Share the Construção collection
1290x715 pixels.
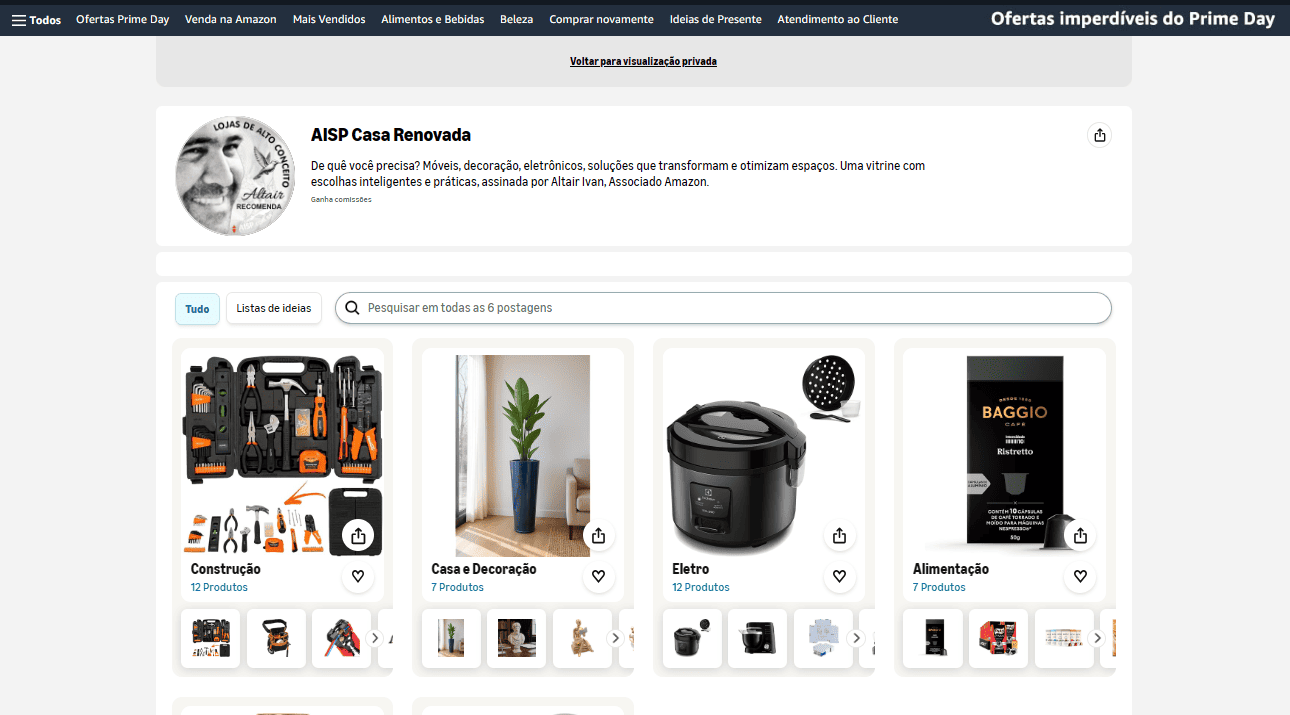pyautogui.click(x=359, y=535)
